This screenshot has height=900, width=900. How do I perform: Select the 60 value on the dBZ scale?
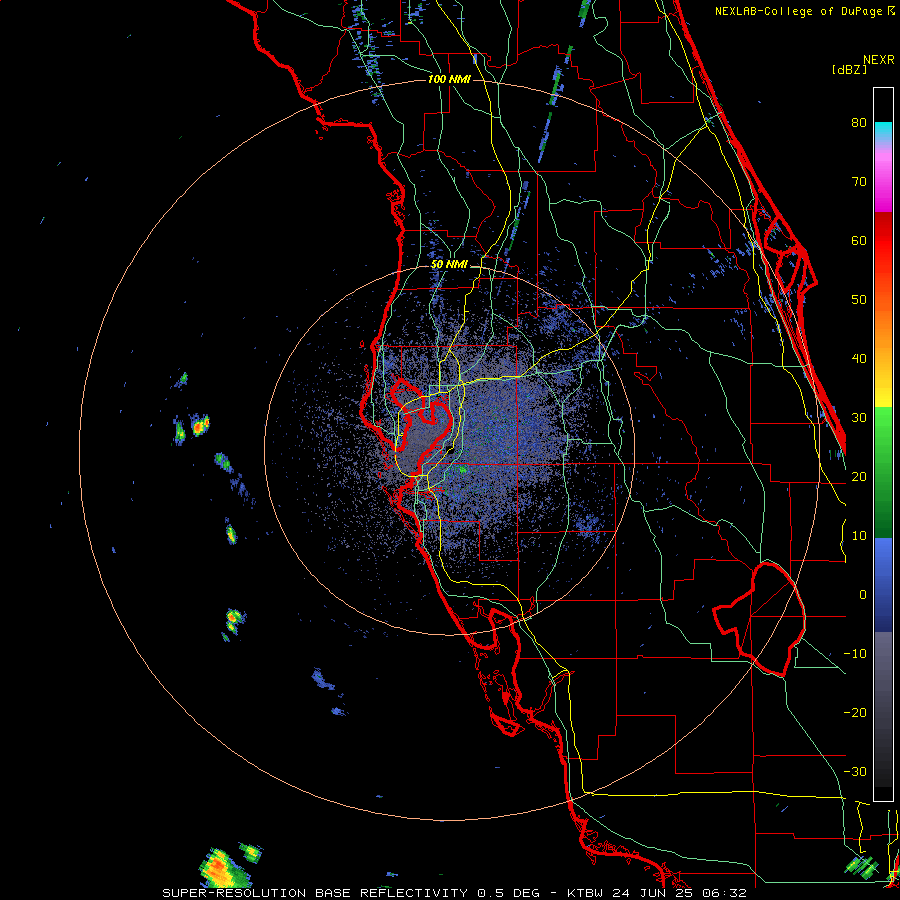click(x=859, y=240)
